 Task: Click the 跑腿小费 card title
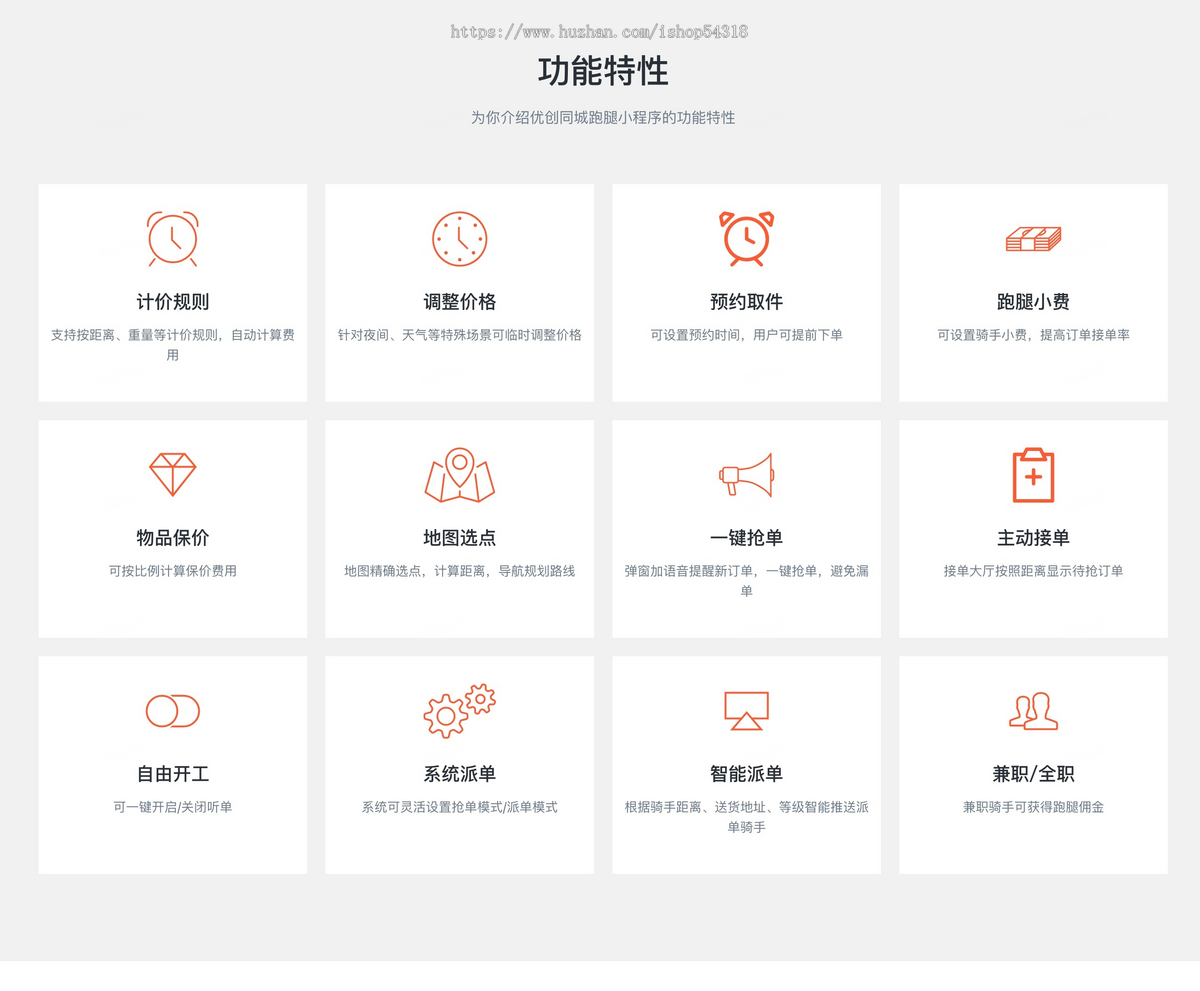point(1033,302)
